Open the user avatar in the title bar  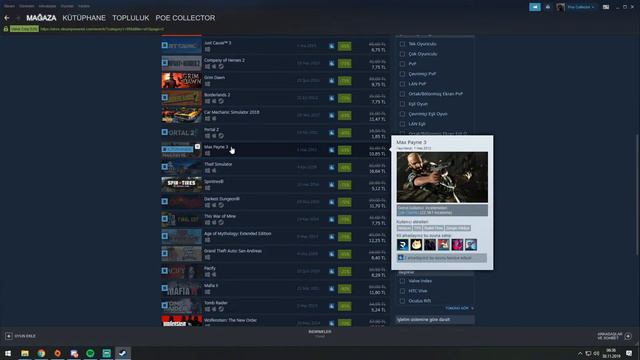click(x=560, y=7)
